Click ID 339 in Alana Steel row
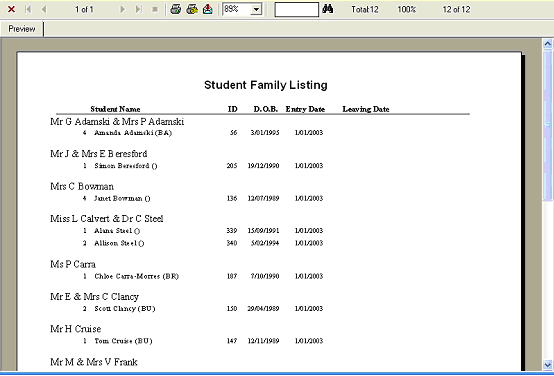This screenshot has width=554, height=376. tap(232, 231)
